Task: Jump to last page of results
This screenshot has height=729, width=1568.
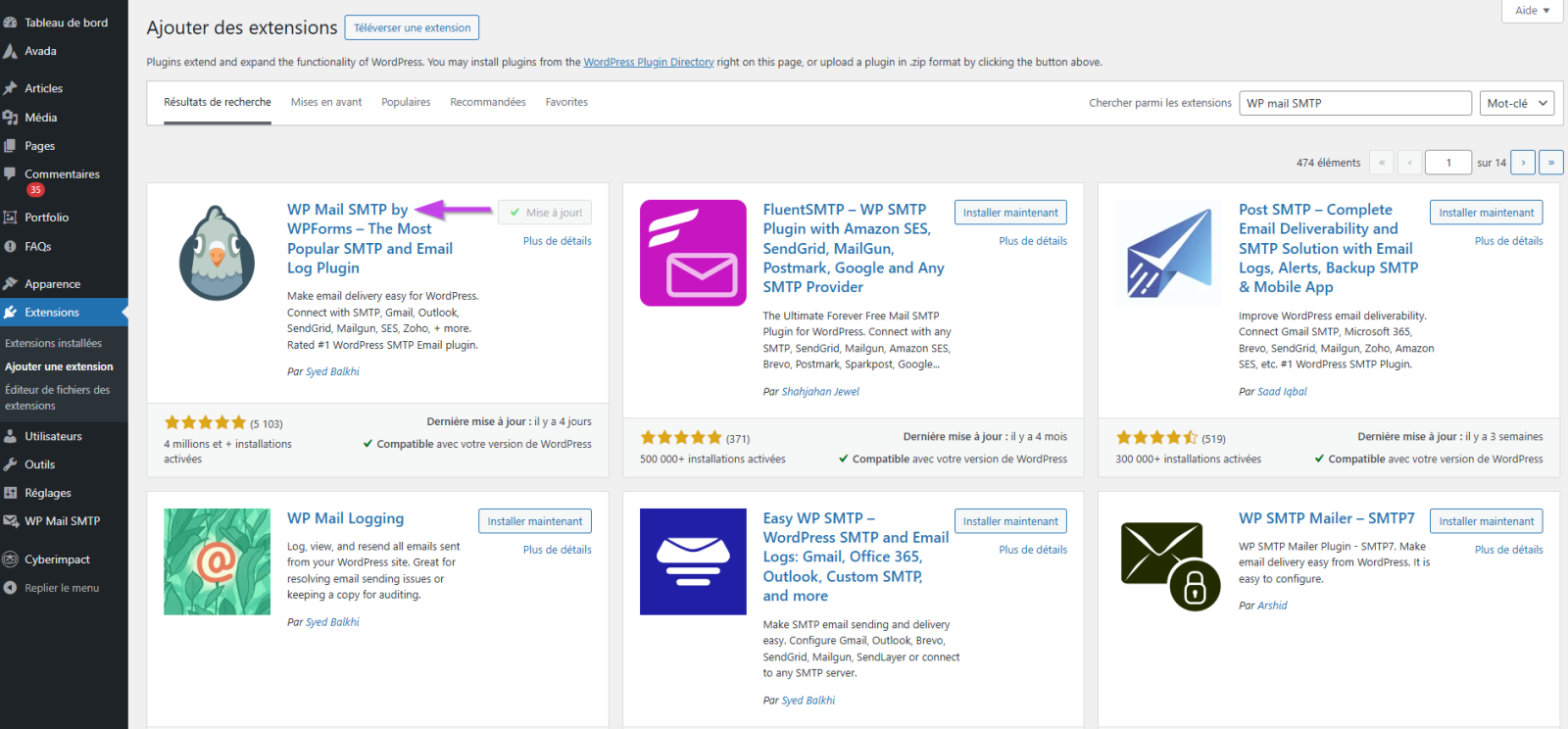Action: (x=1550, y=163)
